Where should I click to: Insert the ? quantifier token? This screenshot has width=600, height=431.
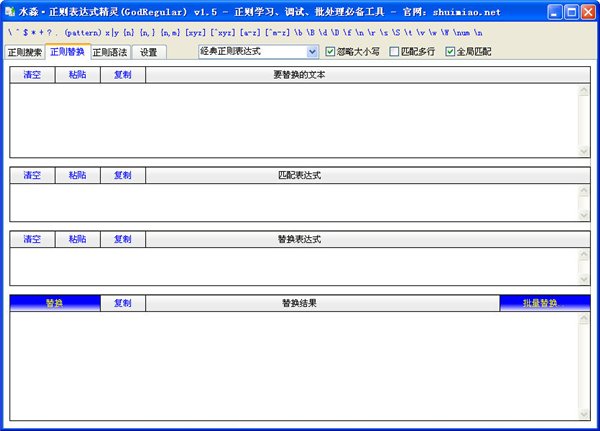(49, 33)
